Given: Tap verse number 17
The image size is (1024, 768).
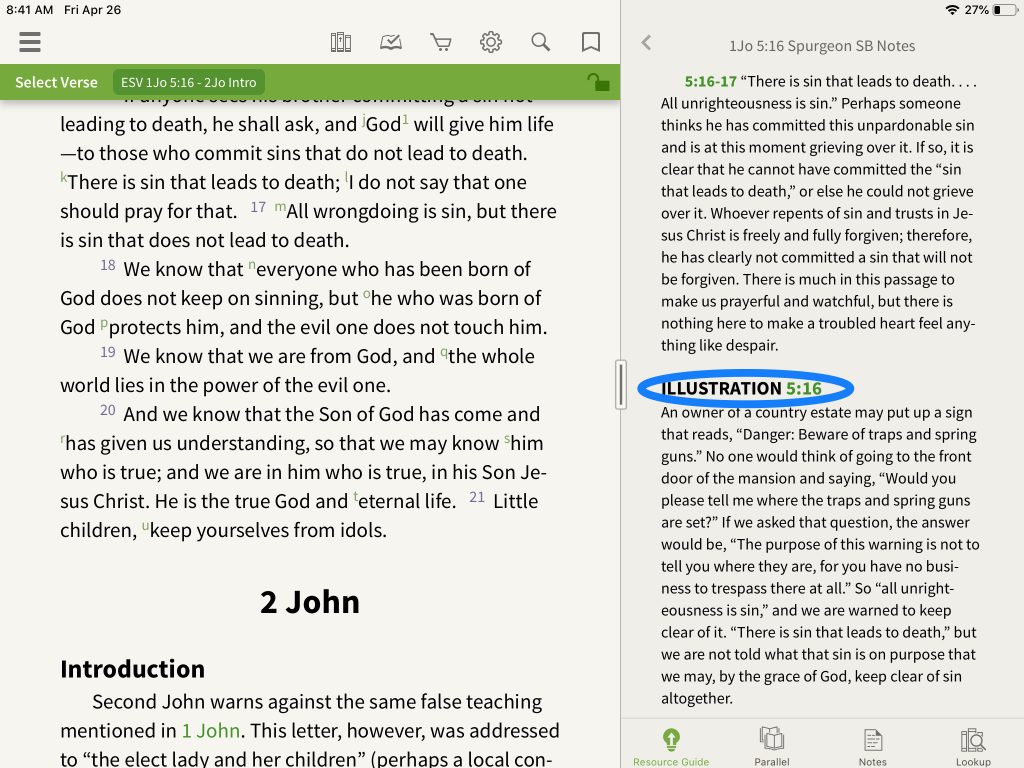Looking at the screenshot, I should 258,207.
